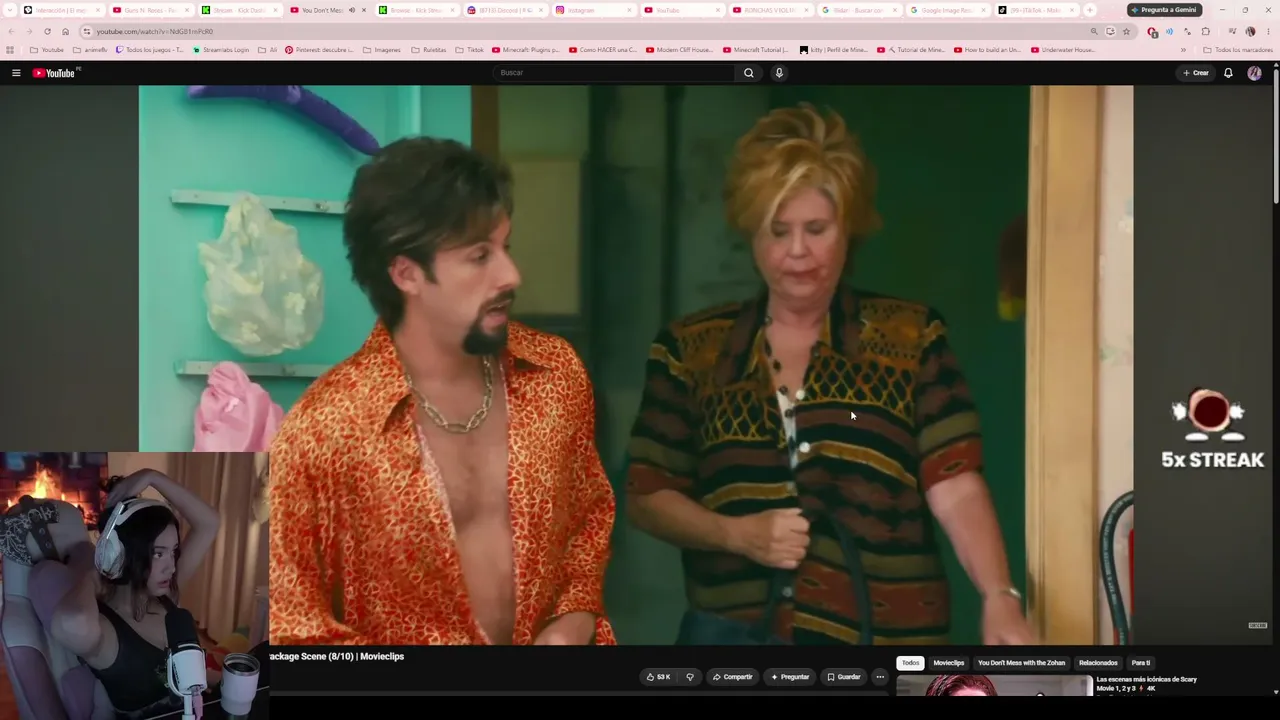The image size is (1280, 720).
Task: Open the Modern Cliff House bookmark
Action: 679,50
